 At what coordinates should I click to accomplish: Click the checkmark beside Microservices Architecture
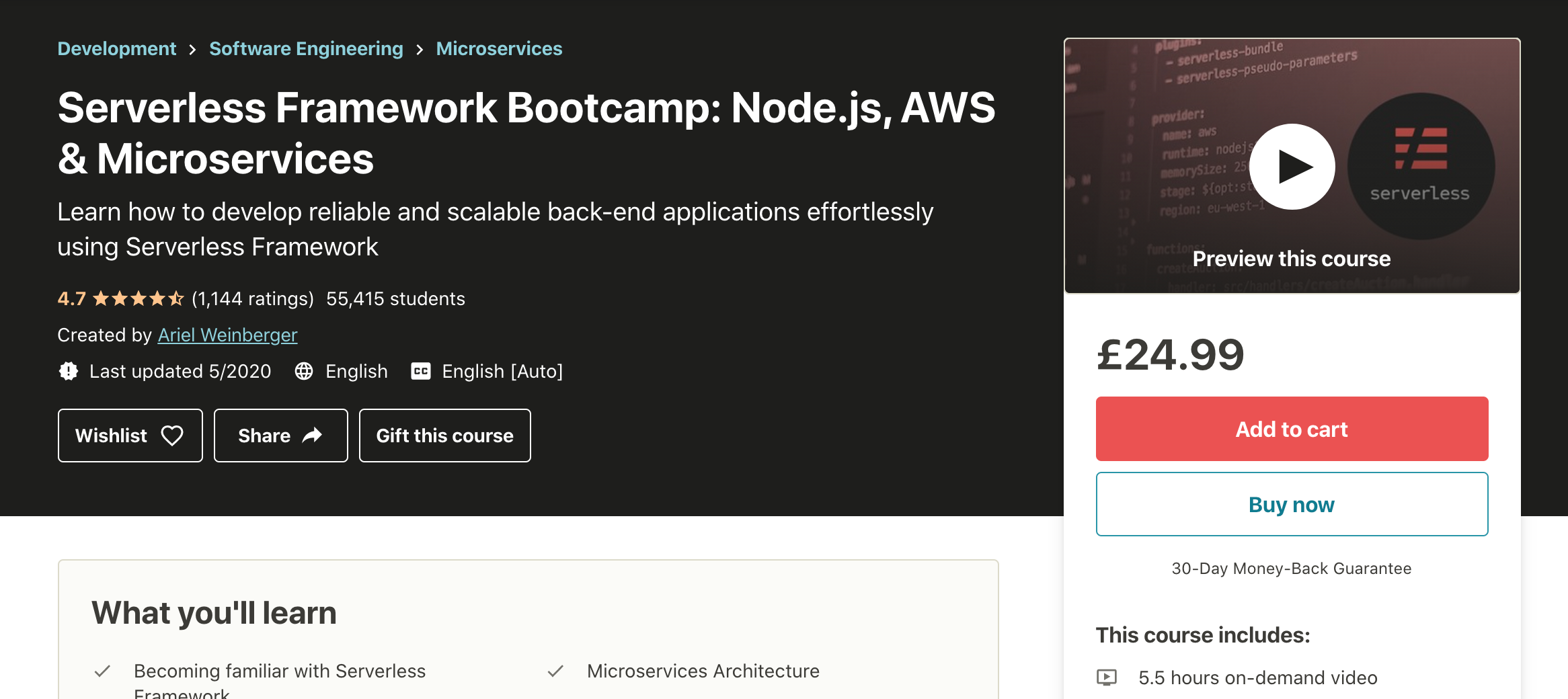pyautogui.click(x=556, y=670)
